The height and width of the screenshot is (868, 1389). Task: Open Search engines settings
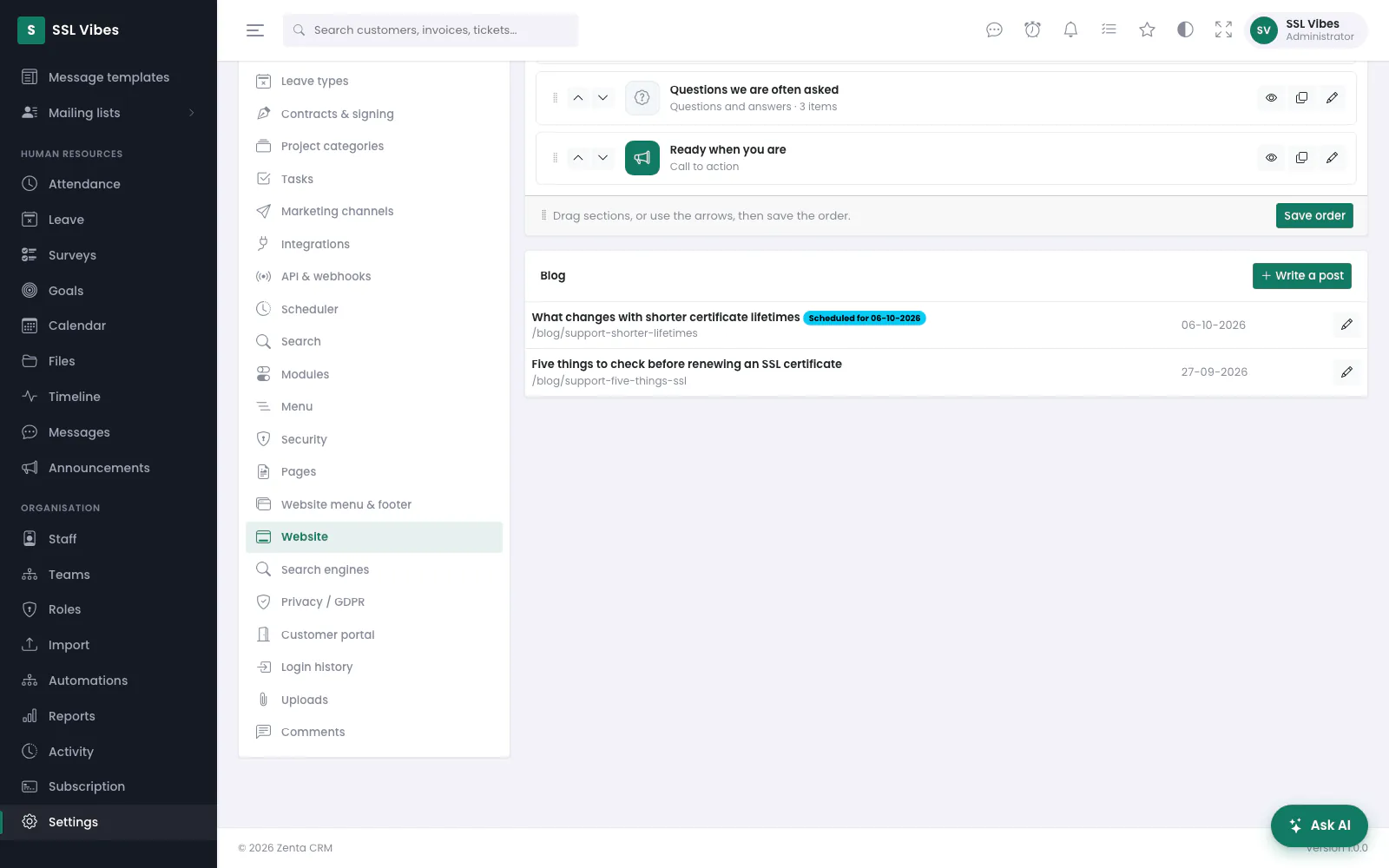[374, 569]
